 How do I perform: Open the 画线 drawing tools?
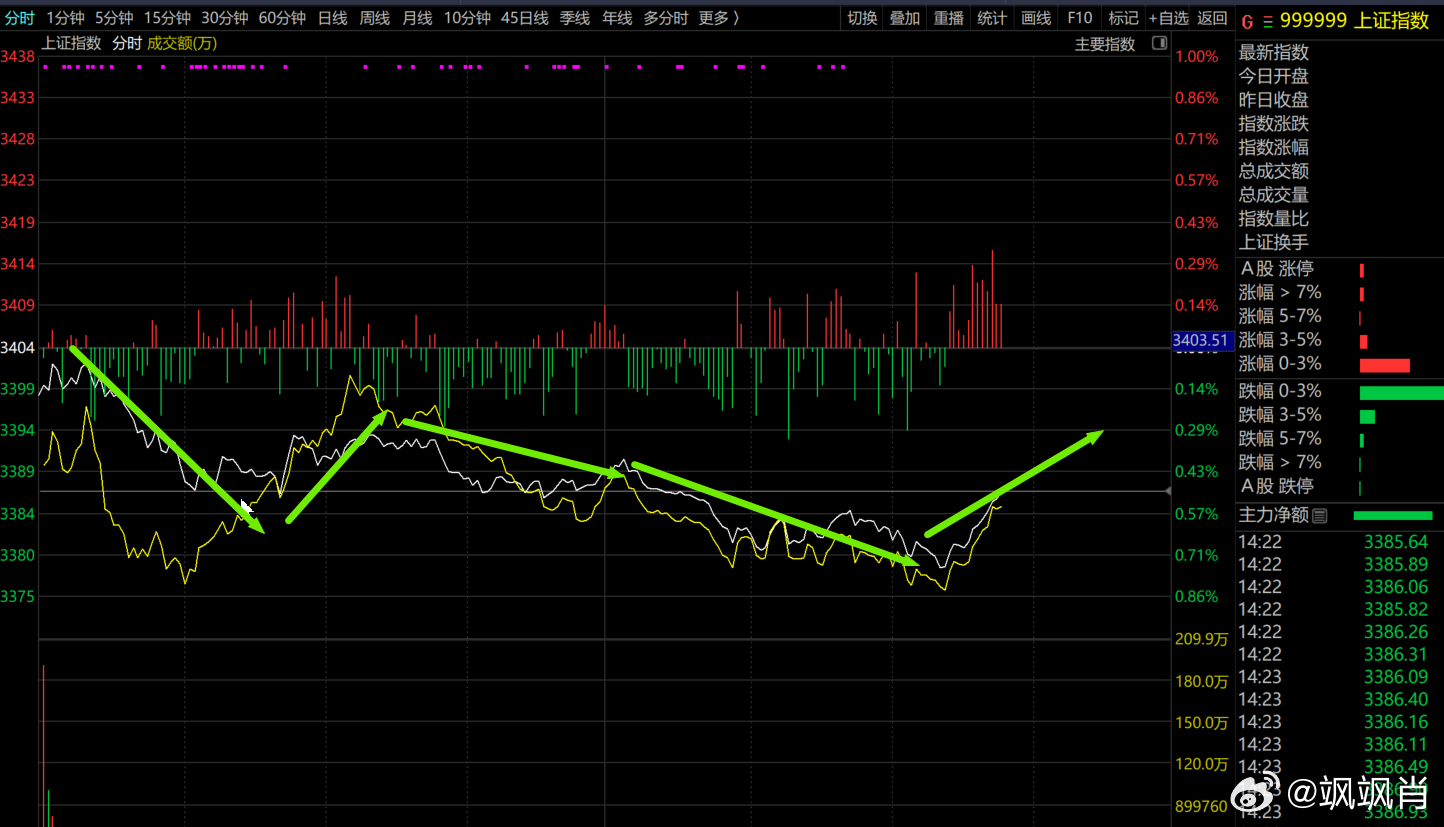point(1035,18)
